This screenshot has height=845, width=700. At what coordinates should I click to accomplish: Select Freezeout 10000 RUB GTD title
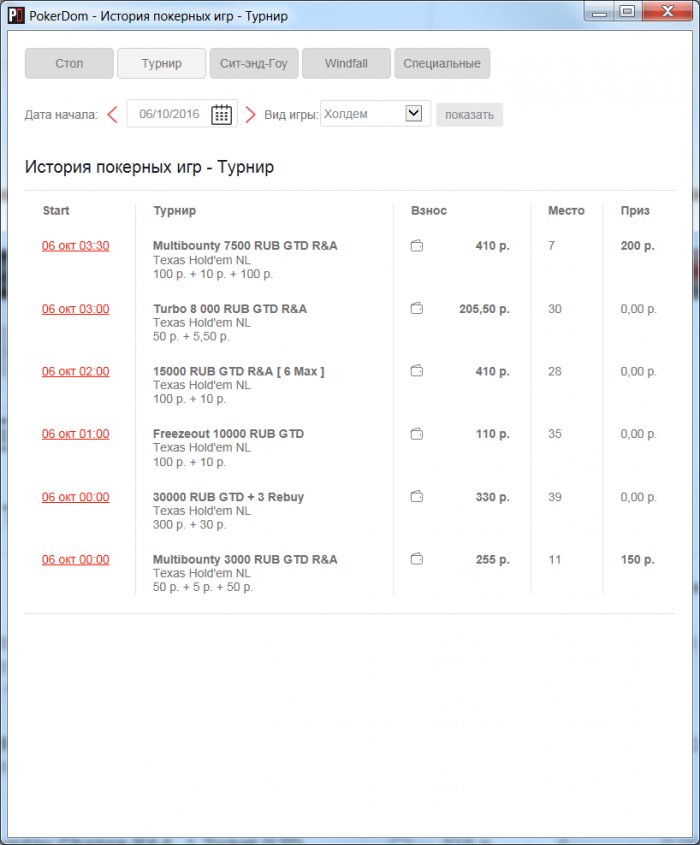228,434
